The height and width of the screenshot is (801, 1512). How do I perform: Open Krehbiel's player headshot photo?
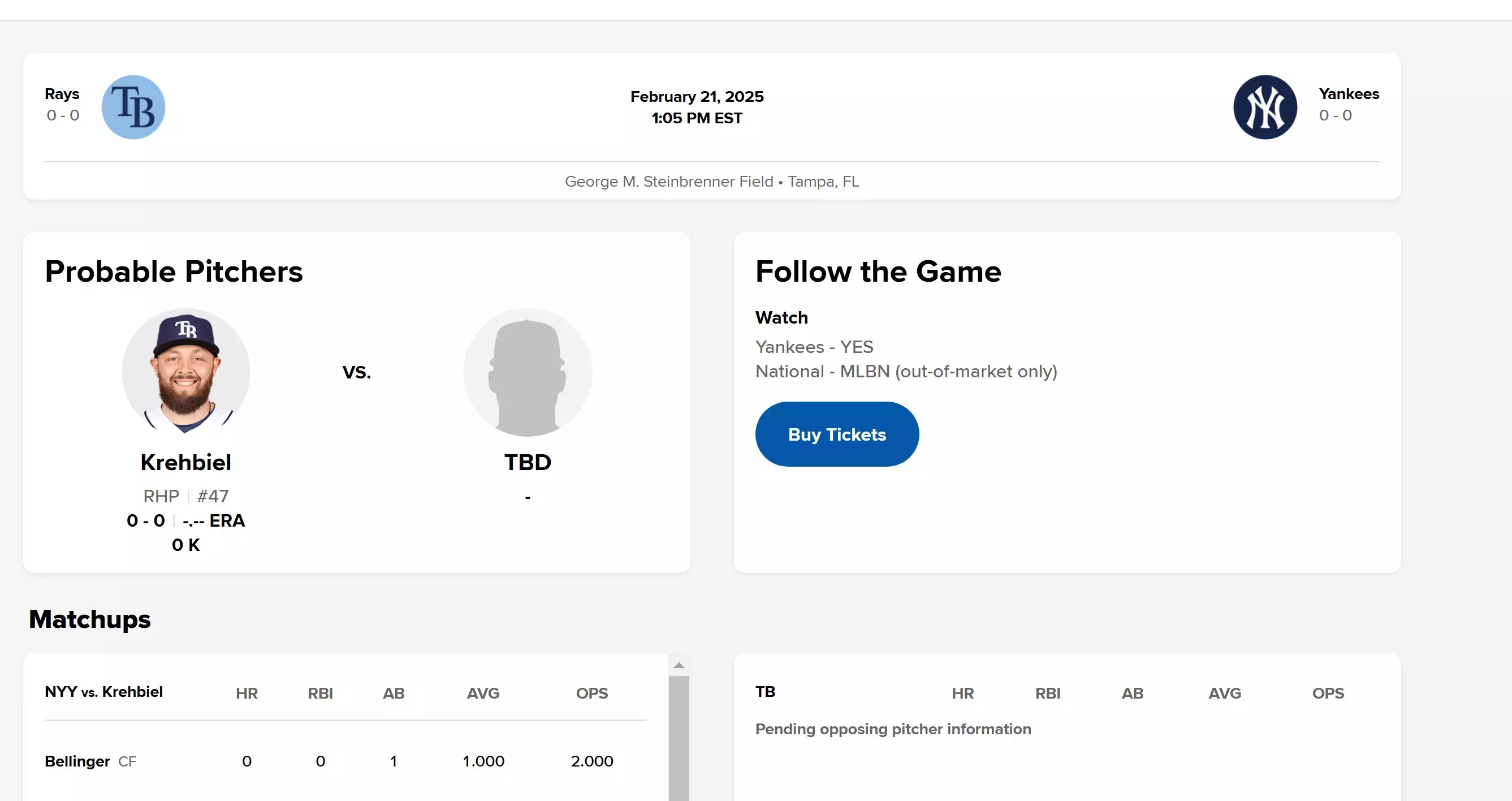(x=186, y=372)
